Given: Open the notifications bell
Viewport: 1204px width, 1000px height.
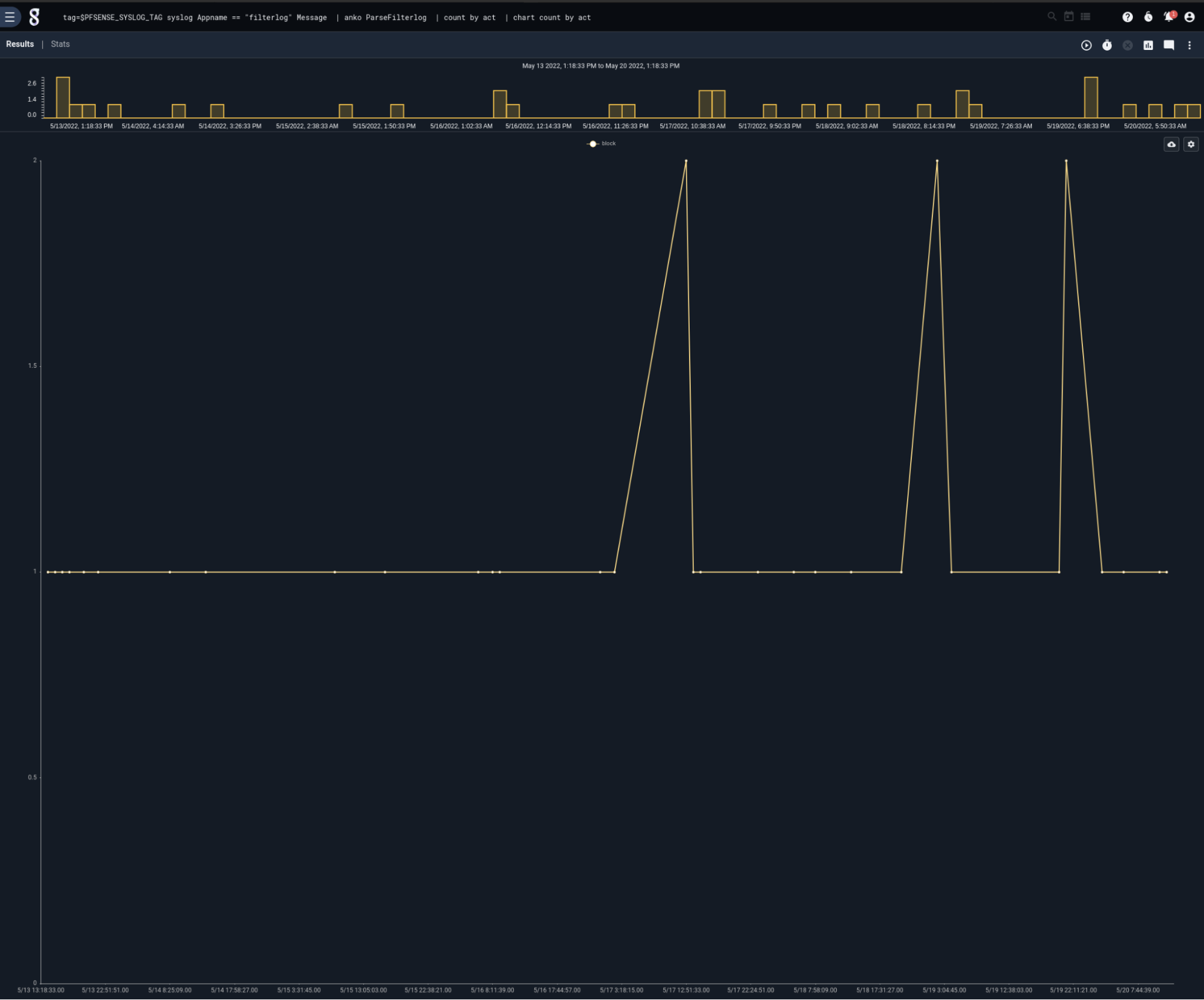Looking at the screenshot, I should point(1169,16).
